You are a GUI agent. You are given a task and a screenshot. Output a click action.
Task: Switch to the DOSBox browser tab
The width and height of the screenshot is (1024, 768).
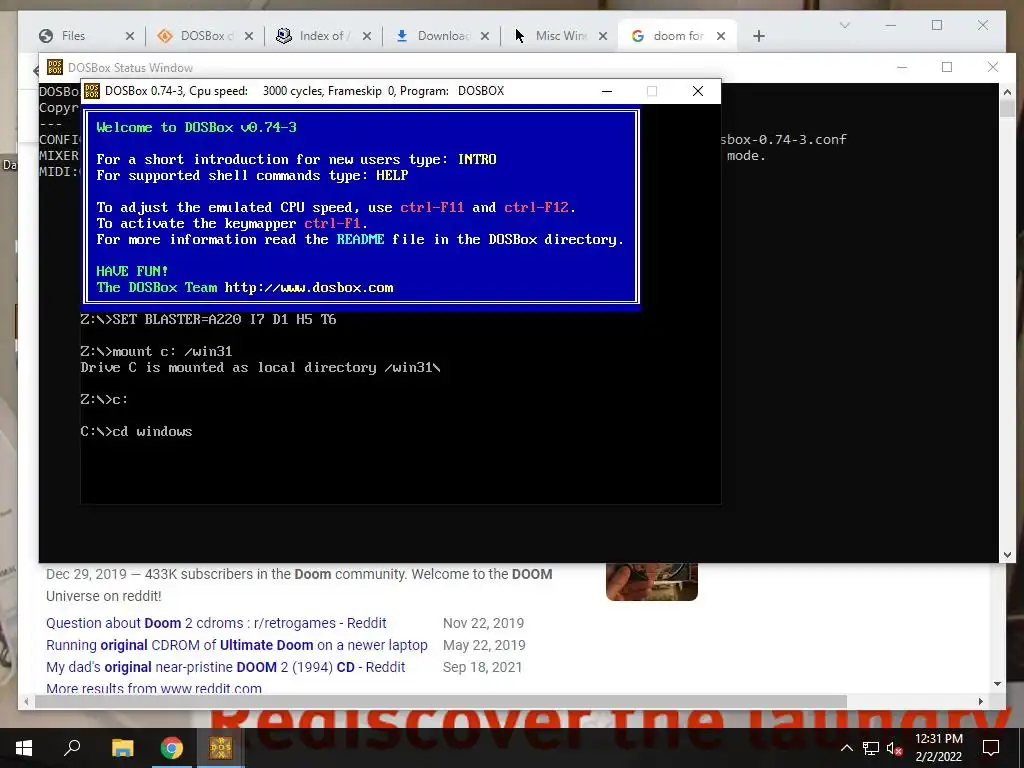pyautogui.click(x=206, y=36)
